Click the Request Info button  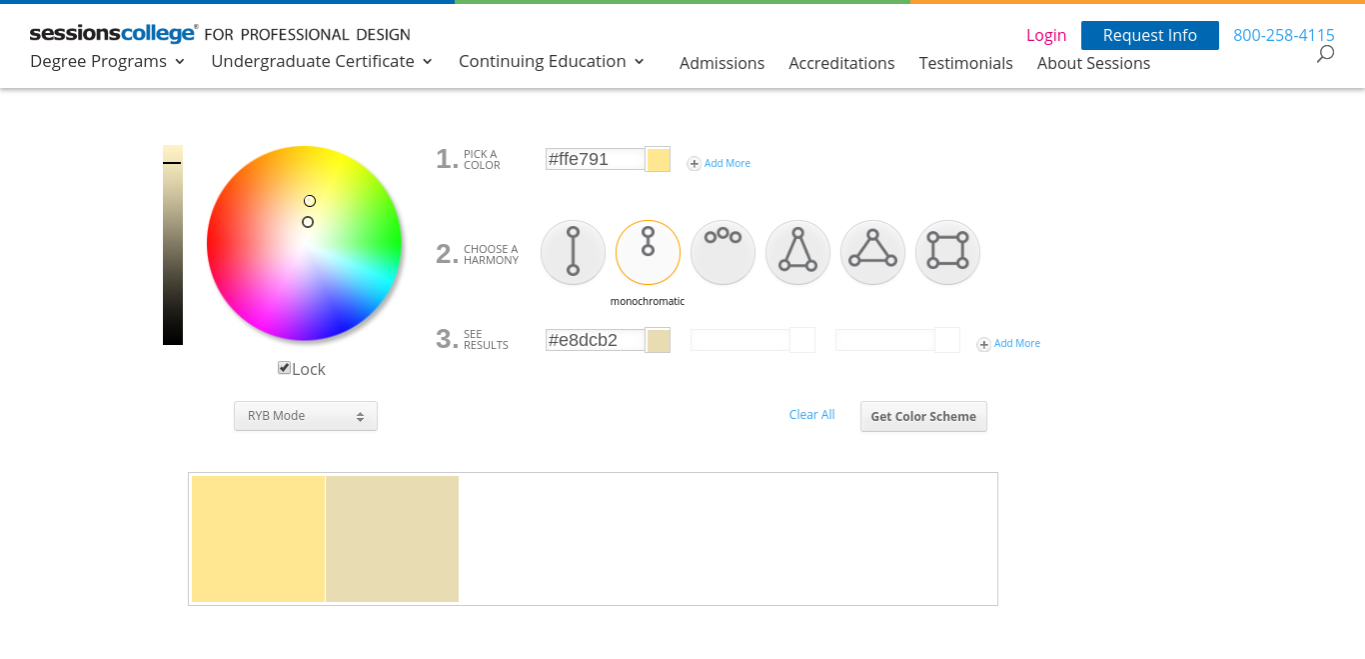point(1149,35)
